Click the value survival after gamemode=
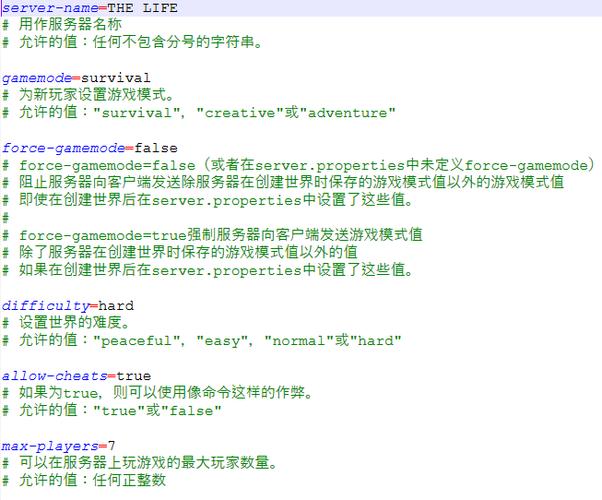The image size is (602, 500). pyautogui.click(x=115, y=78)
